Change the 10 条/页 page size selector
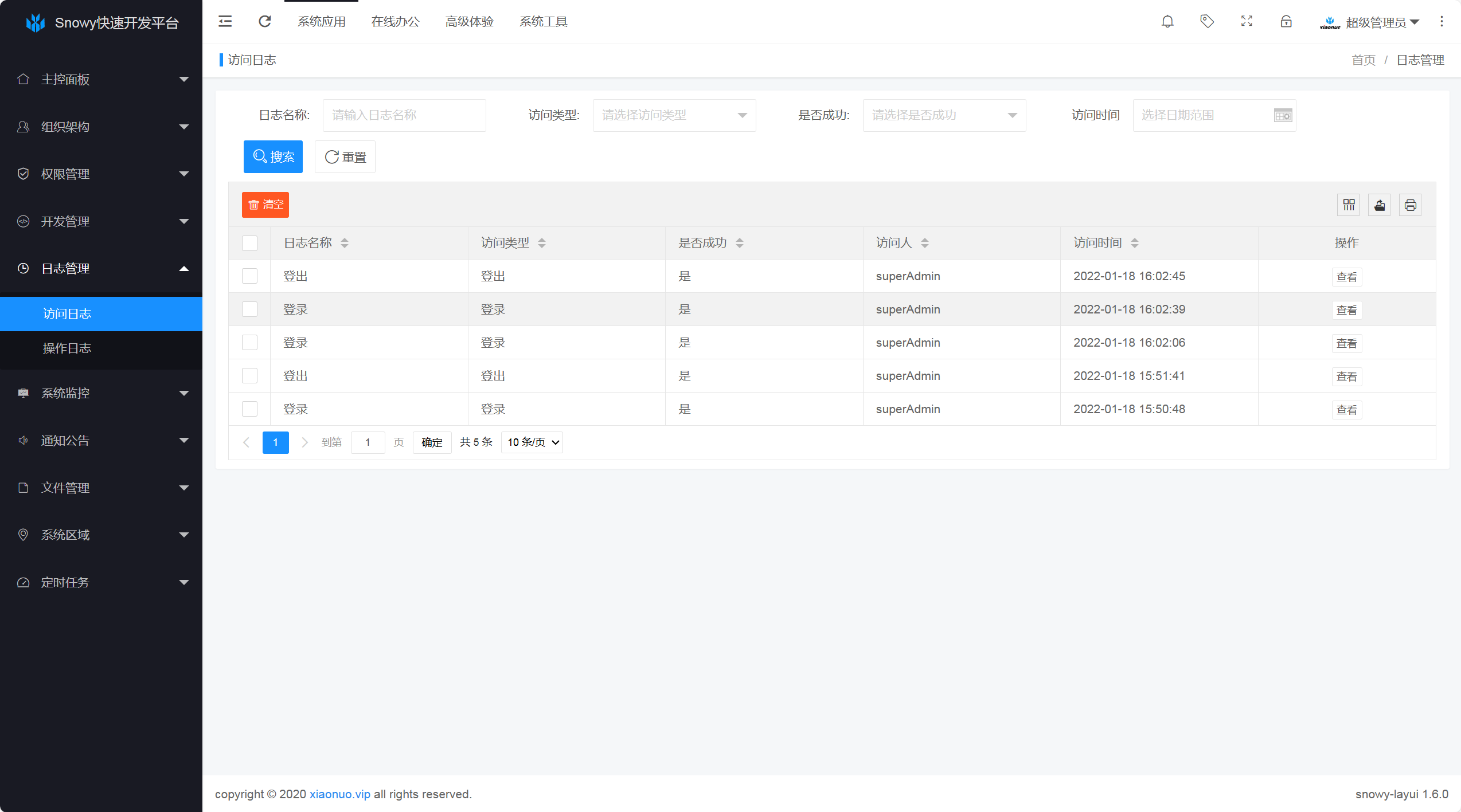This screenshot has width=1461, height=812. (532, 442)
